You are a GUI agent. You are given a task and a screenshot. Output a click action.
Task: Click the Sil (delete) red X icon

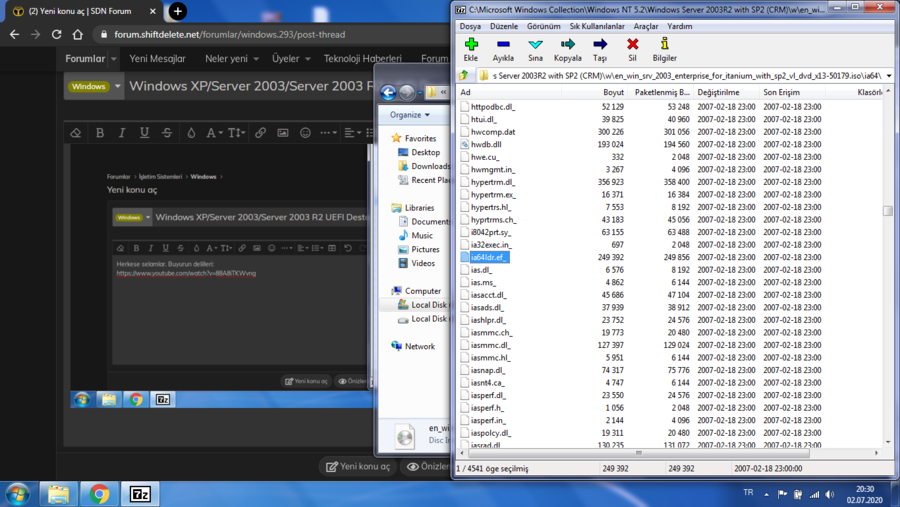point(633,44)
